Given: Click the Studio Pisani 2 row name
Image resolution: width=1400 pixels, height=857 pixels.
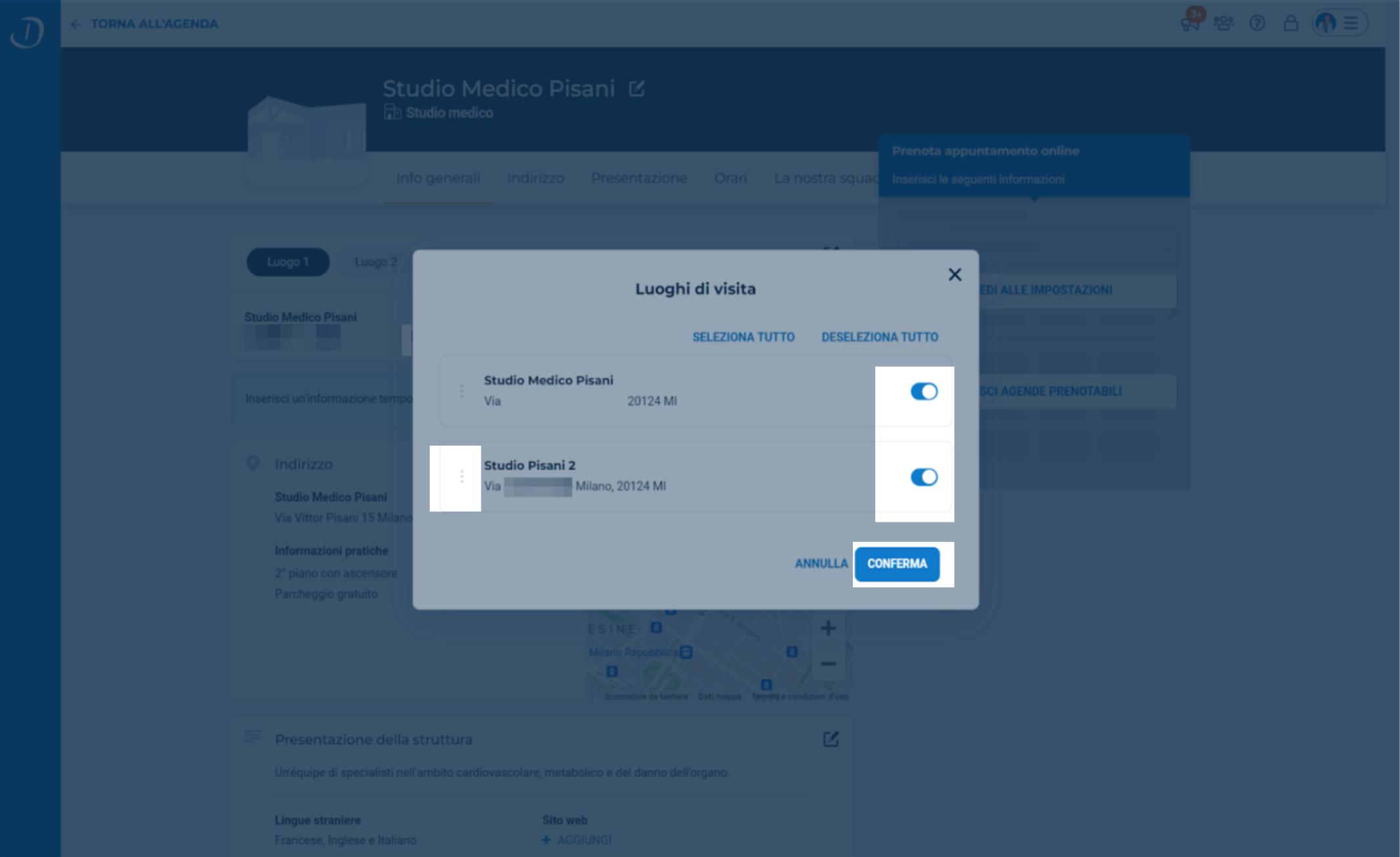Looking at the screenshot, I should 529,465.
